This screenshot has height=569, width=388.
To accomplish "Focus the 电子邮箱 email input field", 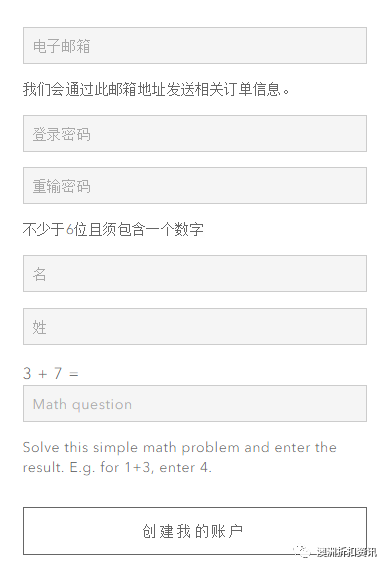I will (x=195, y=45).
